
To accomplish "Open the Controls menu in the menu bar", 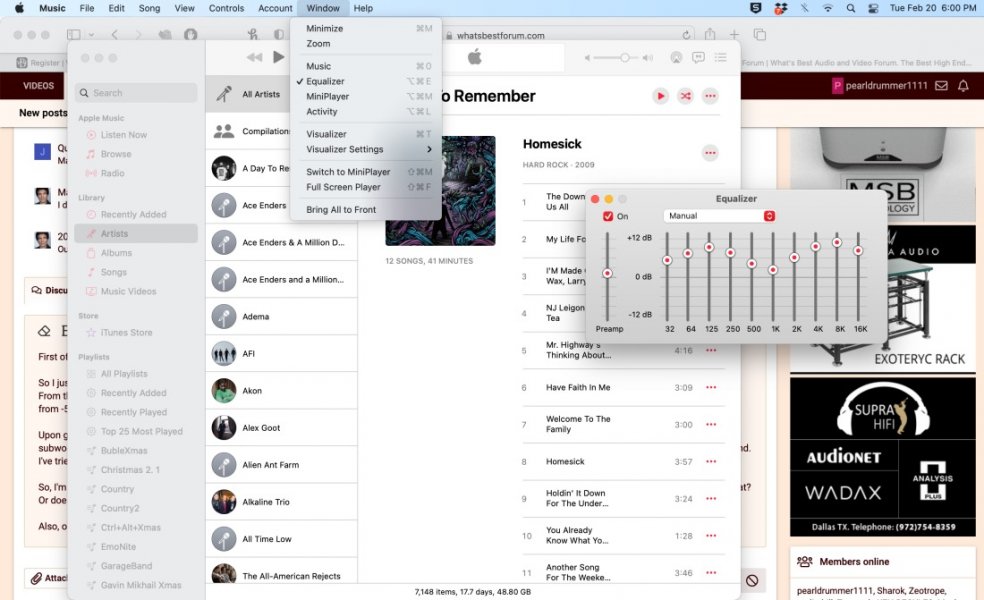I will click(226, 8).
